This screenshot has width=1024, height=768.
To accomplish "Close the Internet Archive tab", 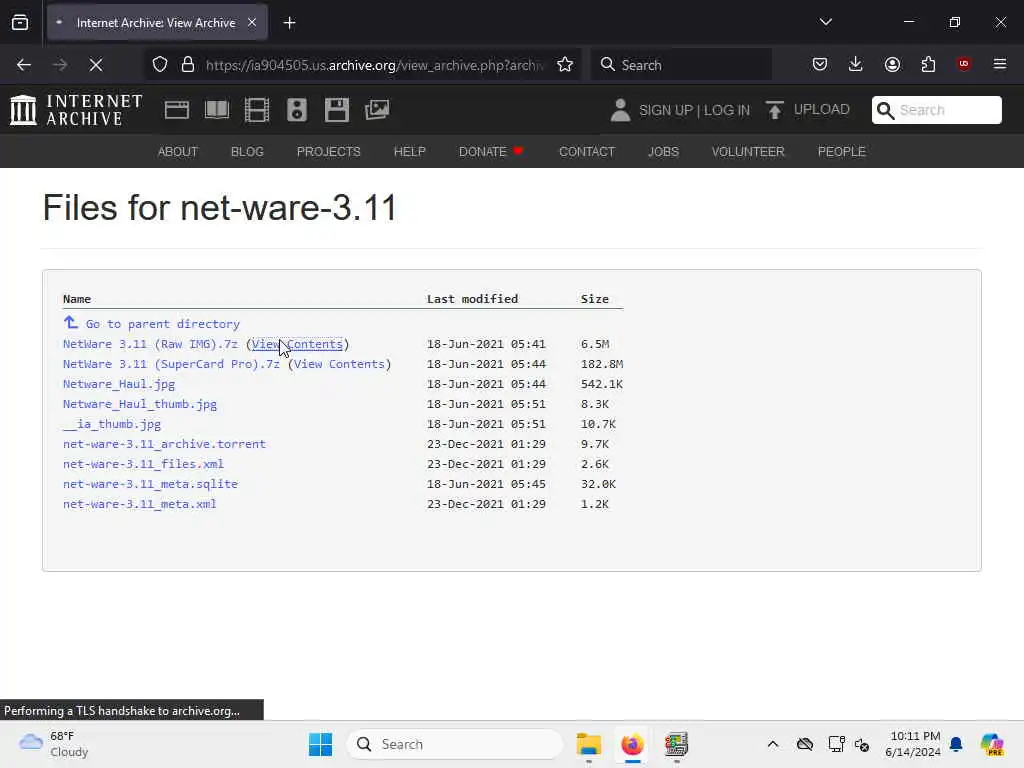I will pyautogui.click(x=252, y=23).
